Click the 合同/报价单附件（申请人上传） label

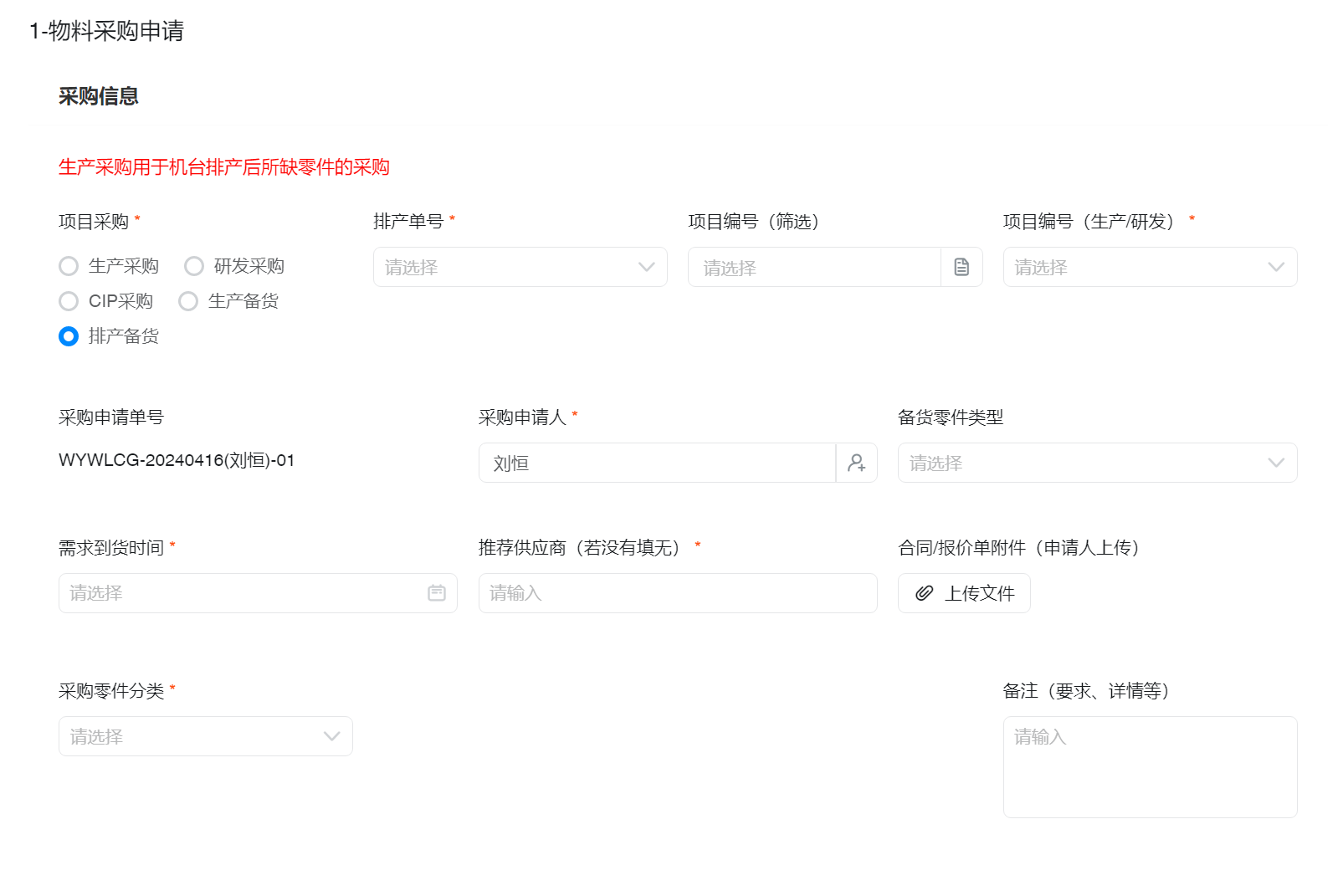(1019, 548)
